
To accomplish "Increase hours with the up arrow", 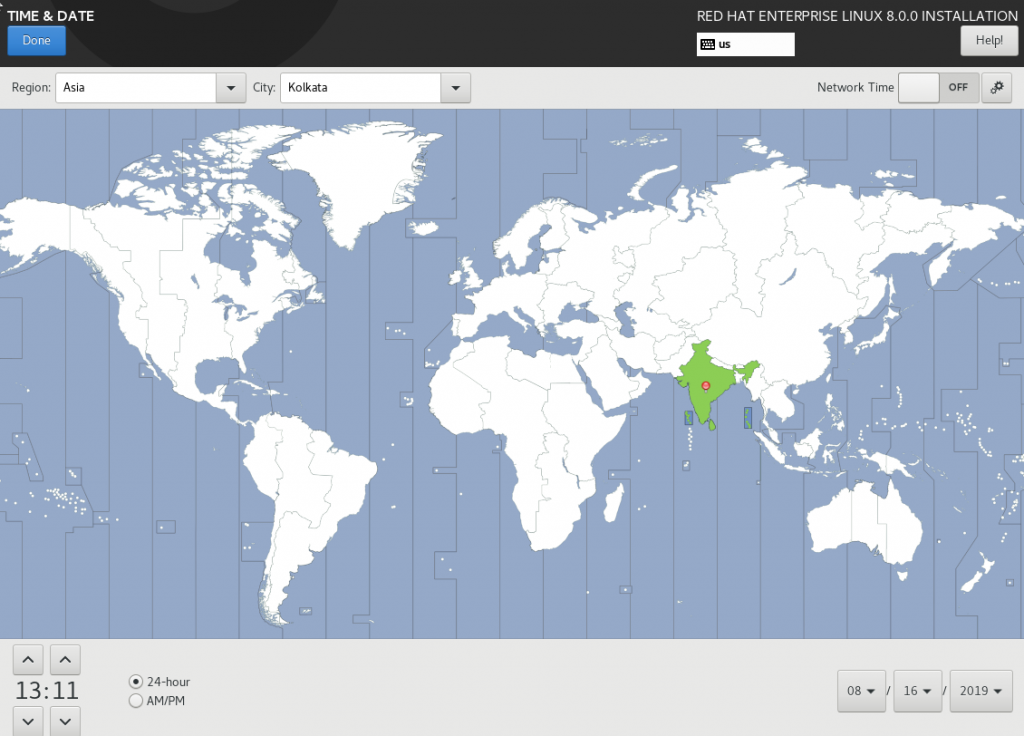I will (29, 659).
